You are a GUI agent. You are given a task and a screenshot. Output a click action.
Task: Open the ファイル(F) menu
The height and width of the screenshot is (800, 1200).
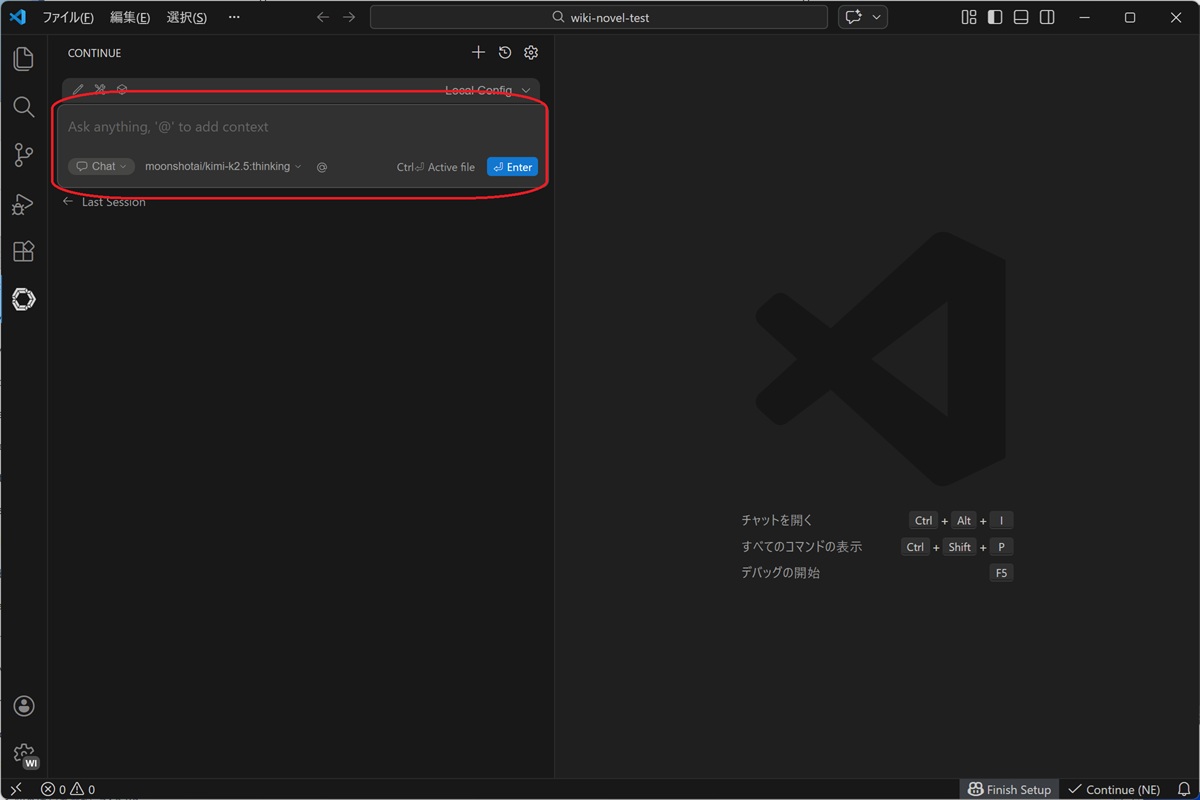[x=68, y=18]
